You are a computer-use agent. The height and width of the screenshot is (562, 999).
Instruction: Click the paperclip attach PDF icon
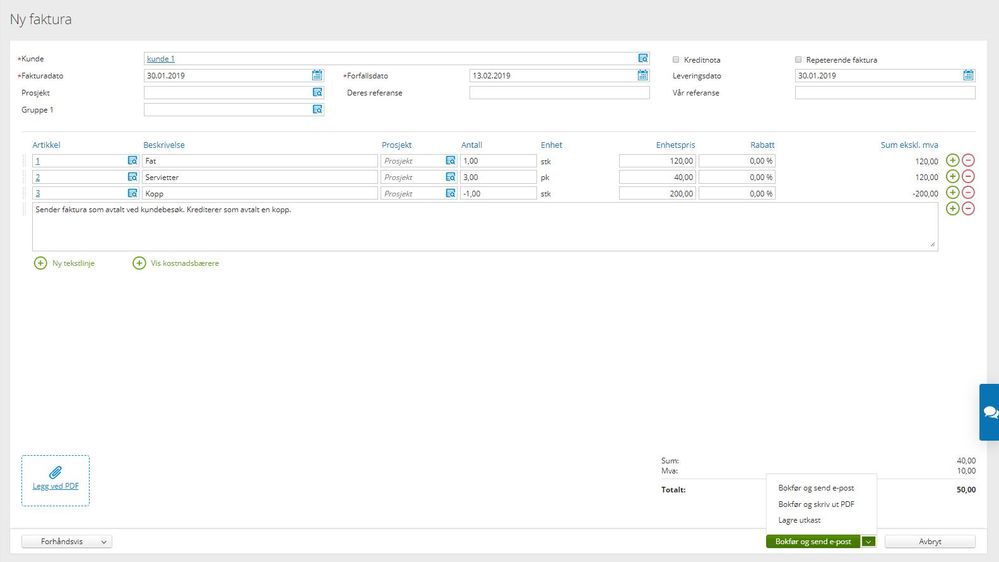55,472
